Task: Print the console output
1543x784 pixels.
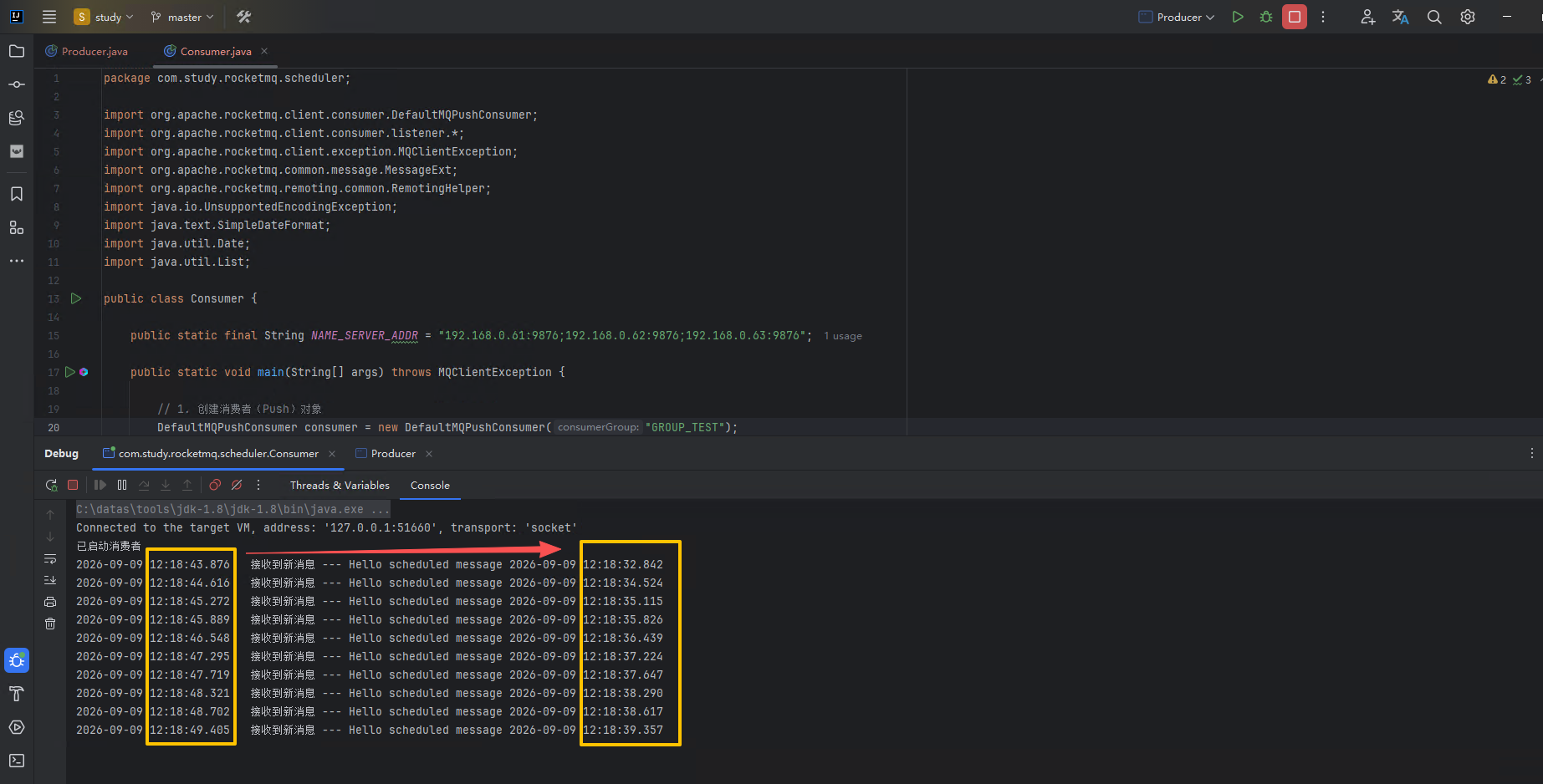Action: pos(50,602)
